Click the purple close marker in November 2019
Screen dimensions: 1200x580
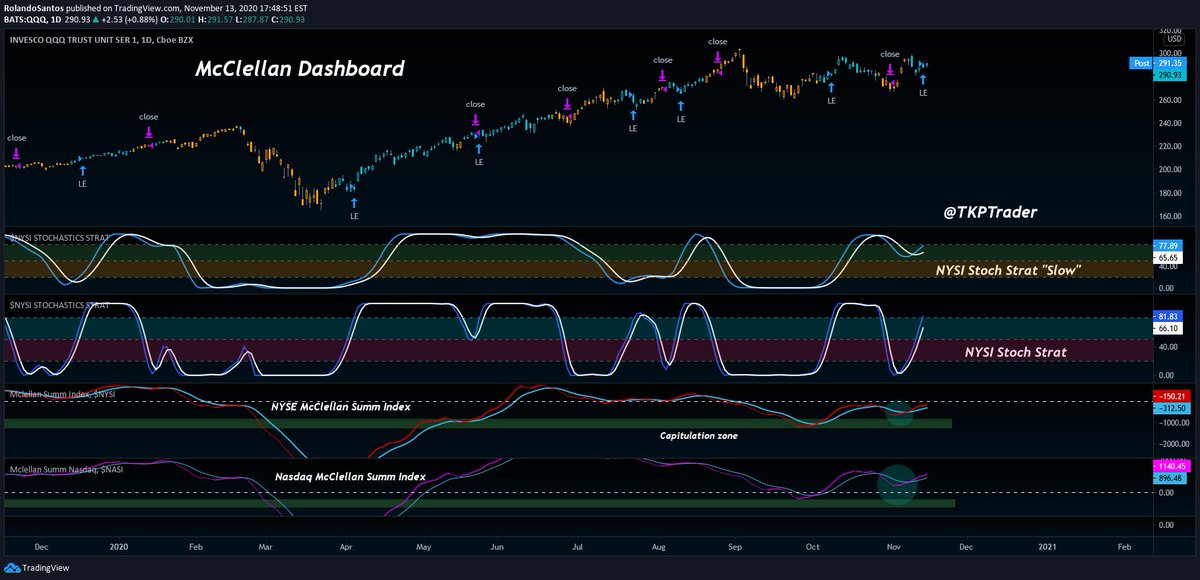(x=17, y=153)
